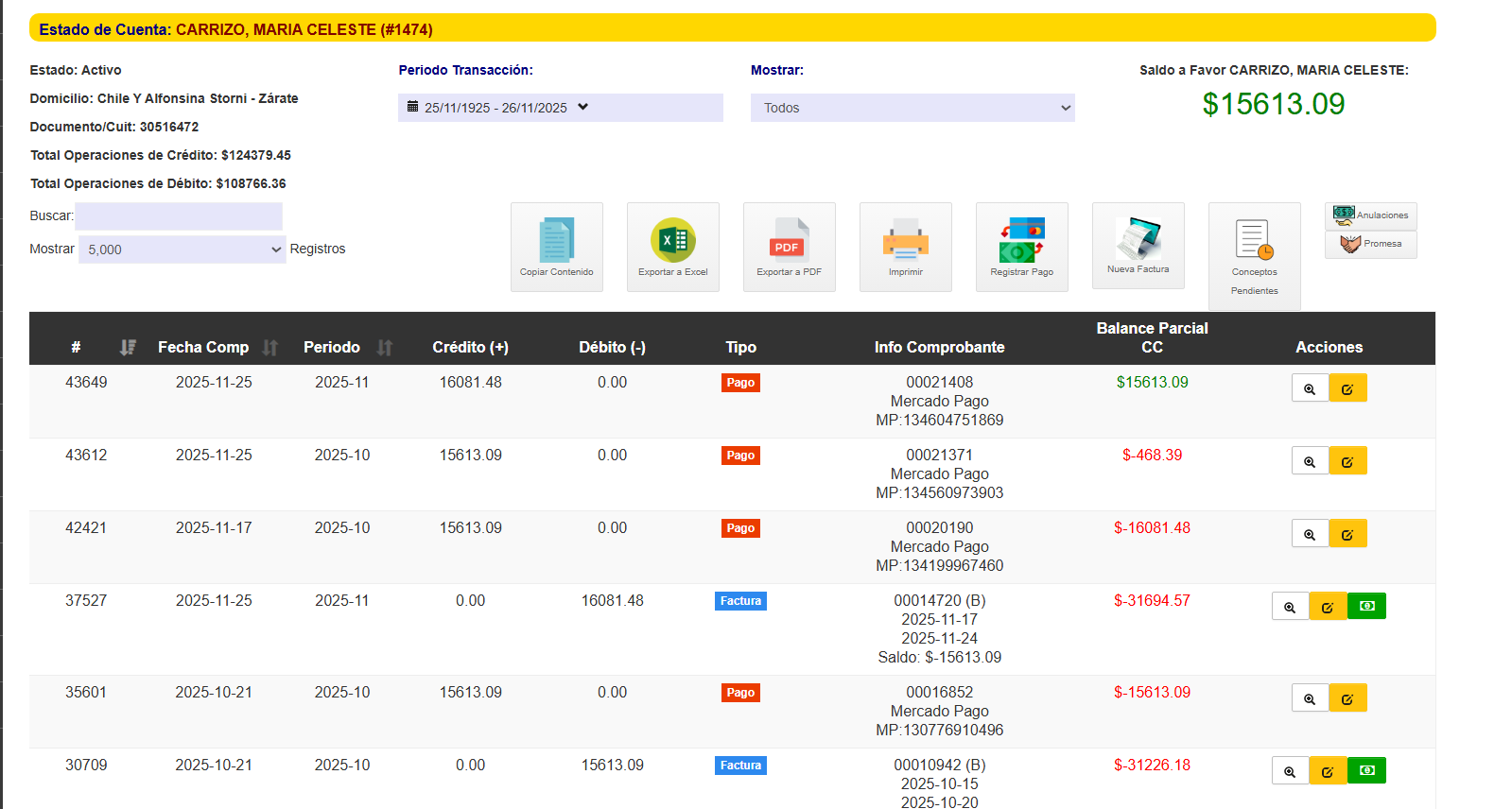
Task: Click the Promesa button
Action: click(x=1370, y=244)
